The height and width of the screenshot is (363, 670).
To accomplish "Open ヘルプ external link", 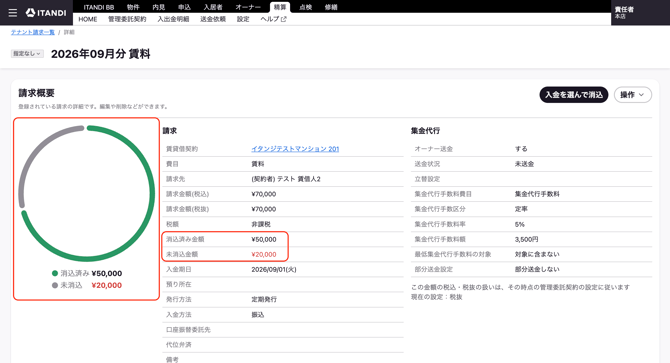I will (x=273, y=19).
